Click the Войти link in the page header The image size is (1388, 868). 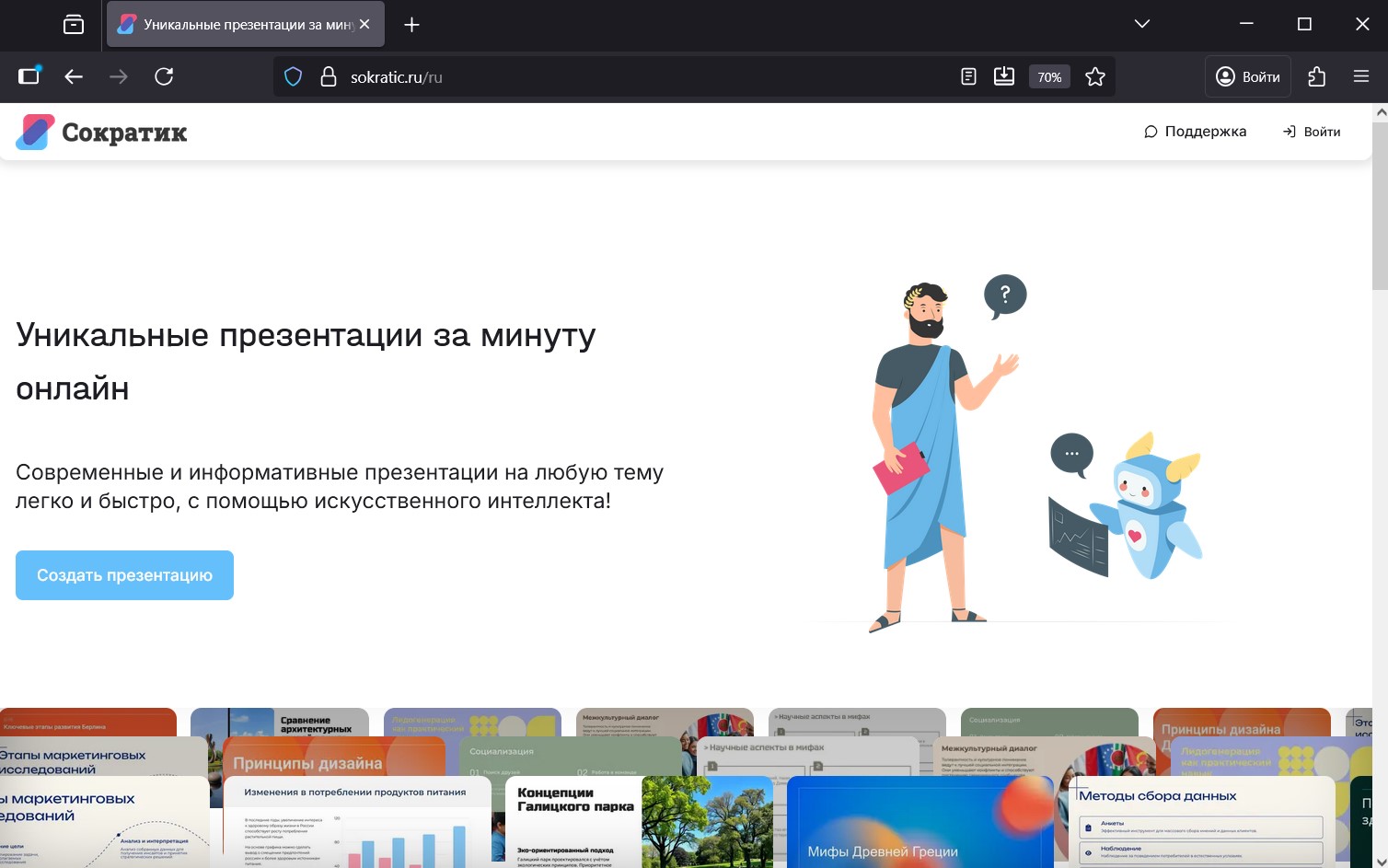tap(1311, 132)
